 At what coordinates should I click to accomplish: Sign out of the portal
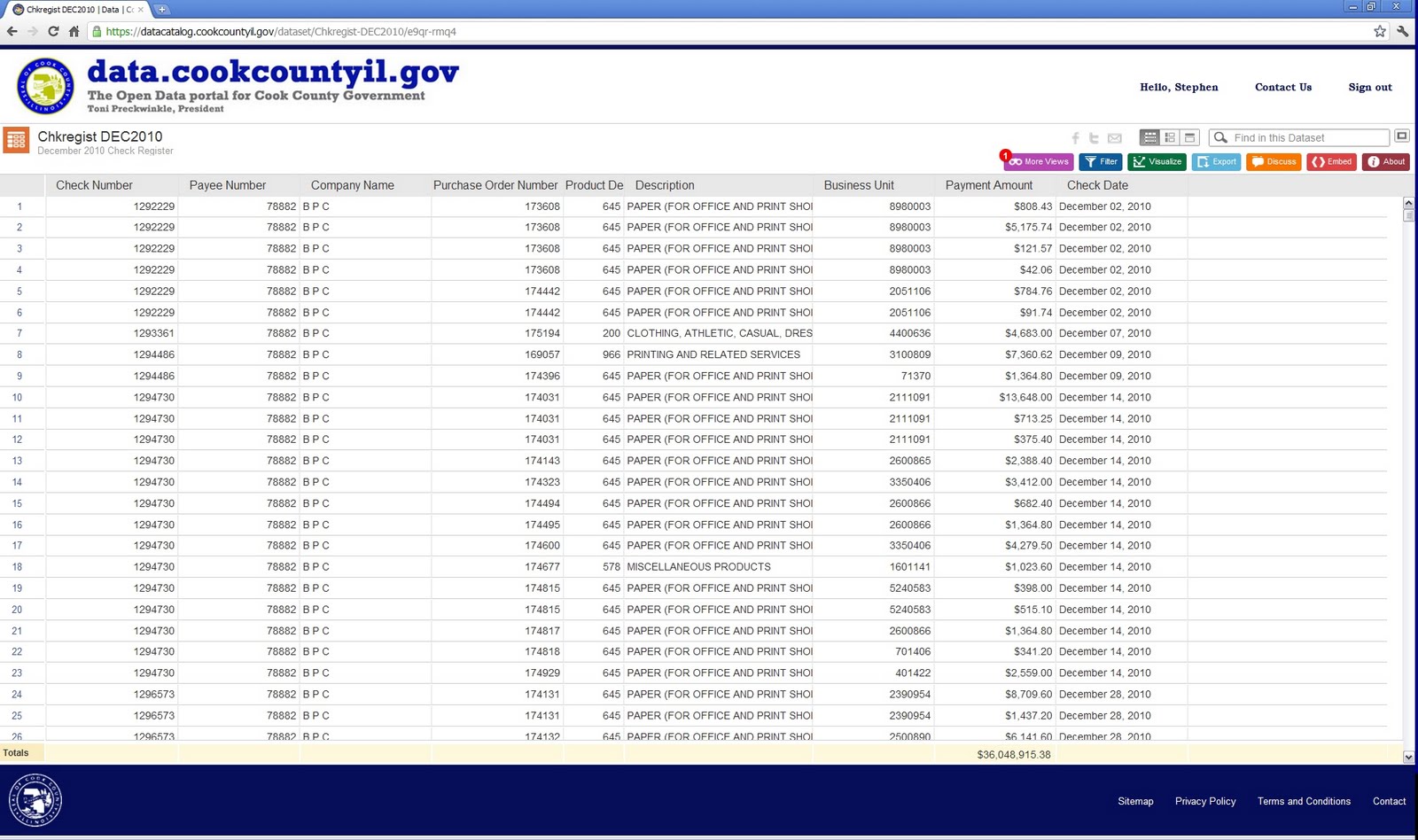1370,87
